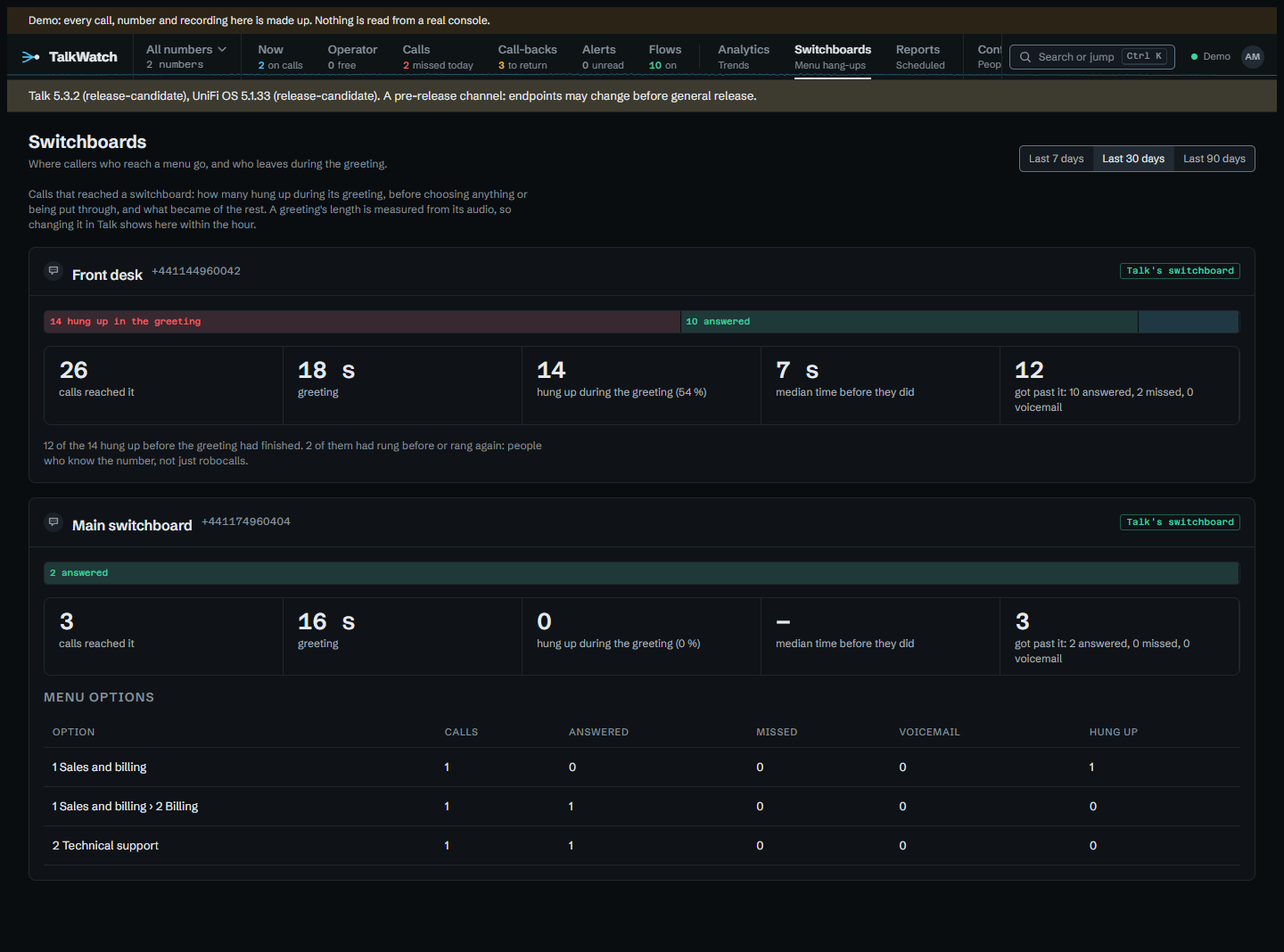Viewport: 1284px width, 952px height.
Task: Click Front desk's Talk's switchboard badge
Action: 1180,271
